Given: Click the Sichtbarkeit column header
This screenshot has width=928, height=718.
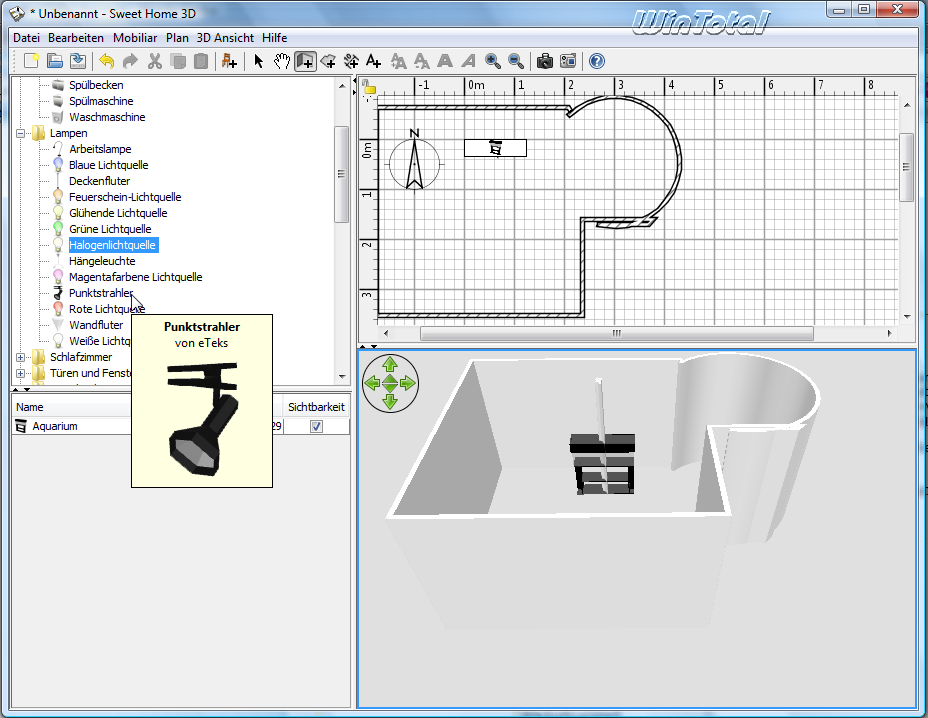Looking at the screenshot, I should pyautogui.click(x=316, y=407).
